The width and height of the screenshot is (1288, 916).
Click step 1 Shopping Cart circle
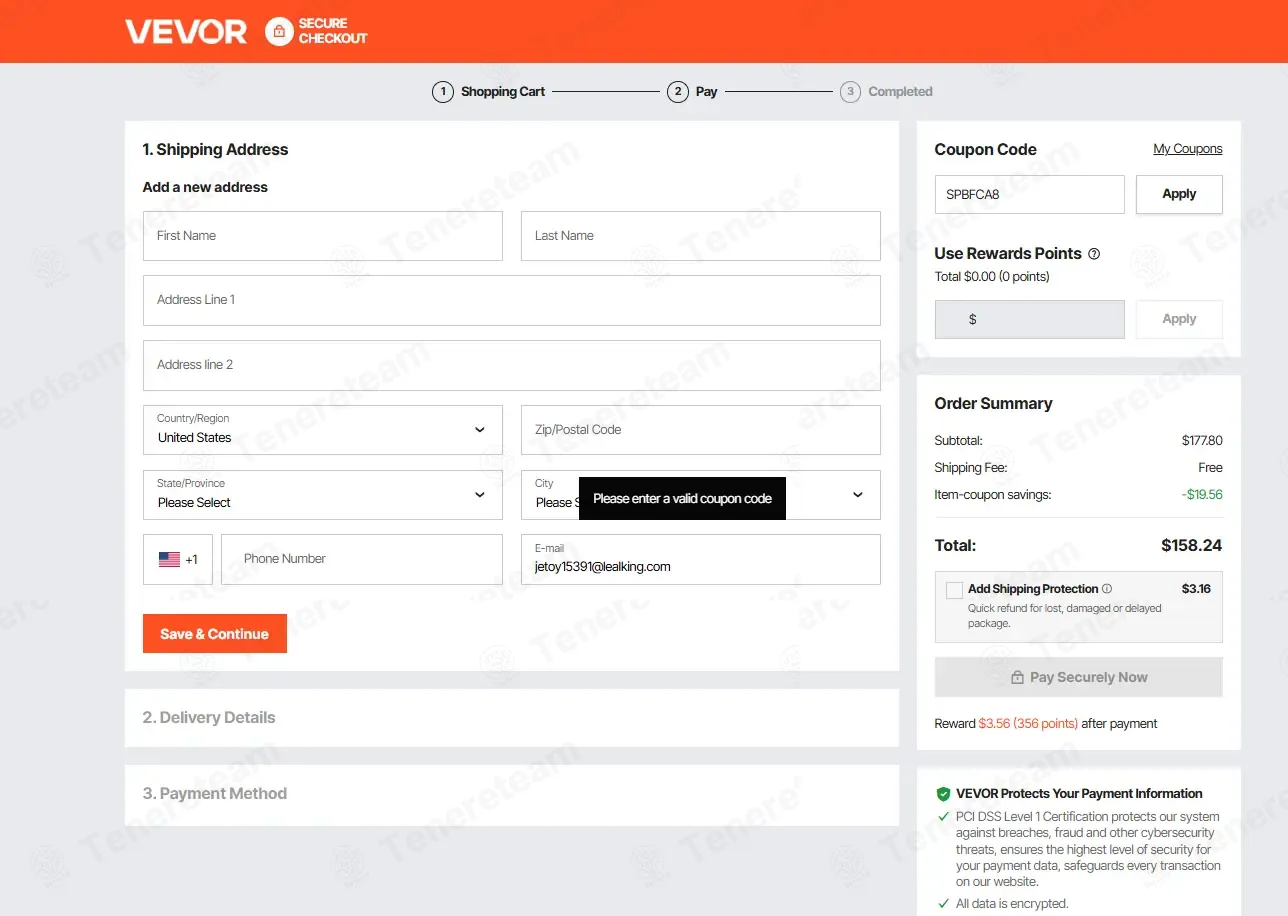[x=443, y=92]
